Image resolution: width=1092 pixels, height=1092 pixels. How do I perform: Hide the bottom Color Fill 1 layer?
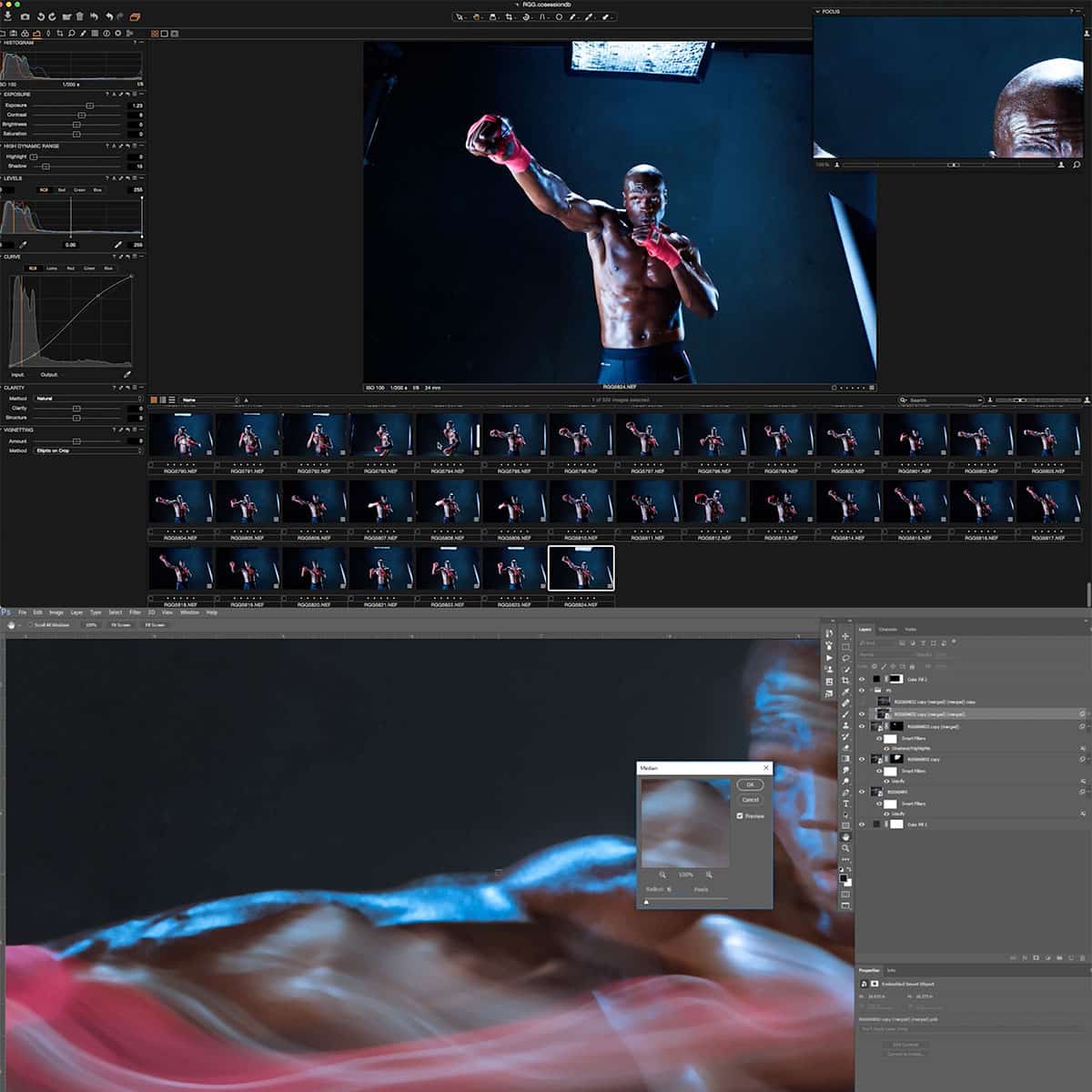[x=862, y=824]
